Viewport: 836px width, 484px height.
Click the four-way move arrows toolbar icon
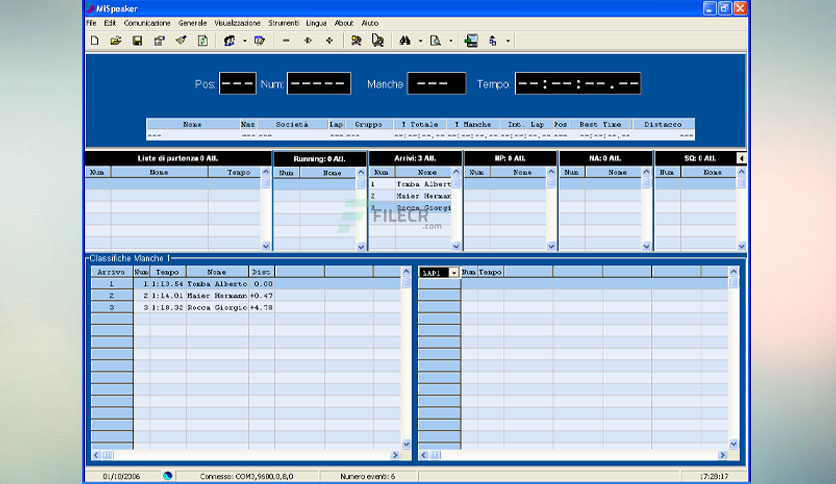[x=329, y=41]
